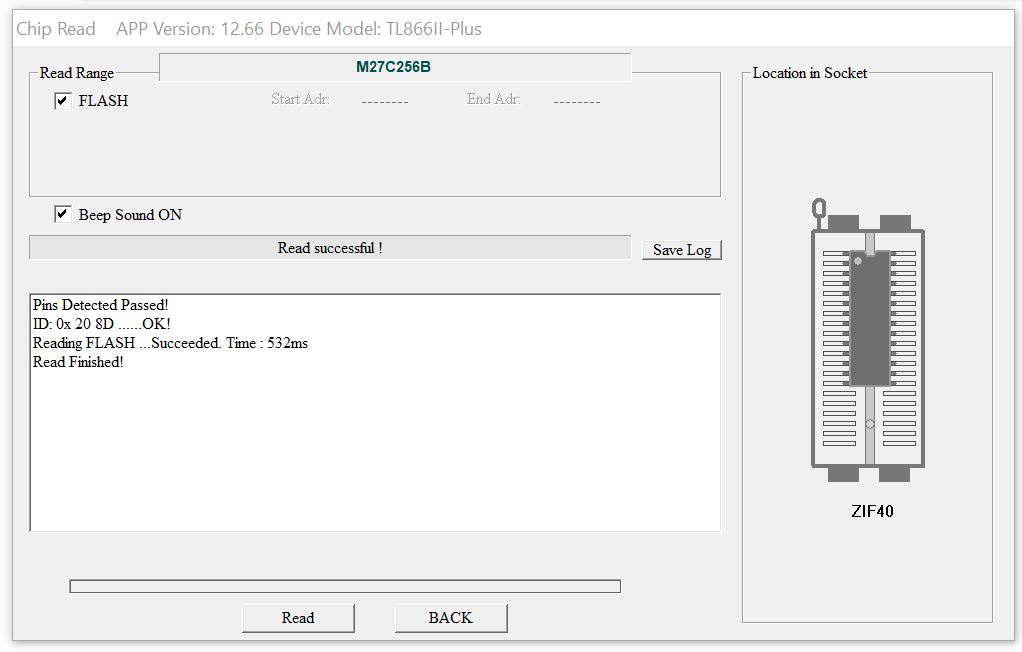Click the read progress bar
This screenshot has height=652, width=1022.
tap(344, 586)
